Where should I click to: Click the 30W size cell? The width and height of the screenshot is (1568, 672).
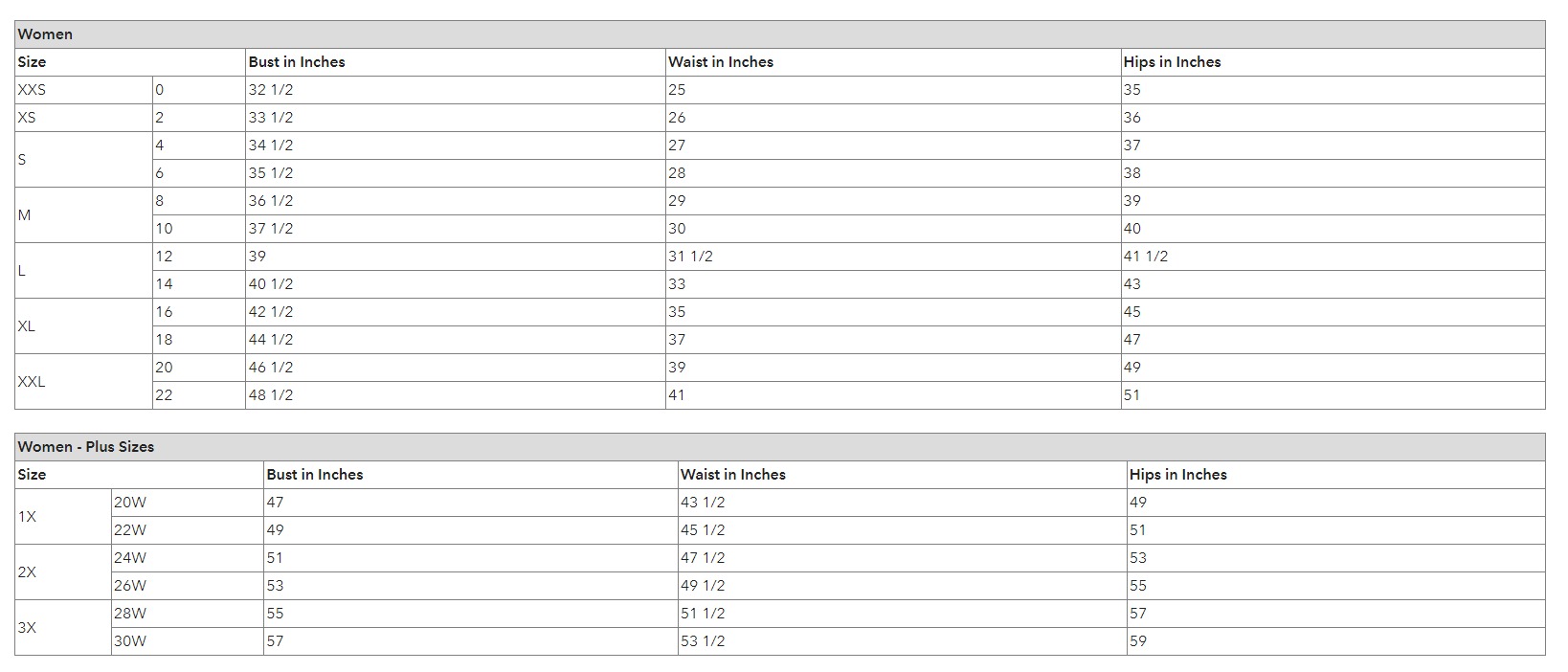pos(130,641)
